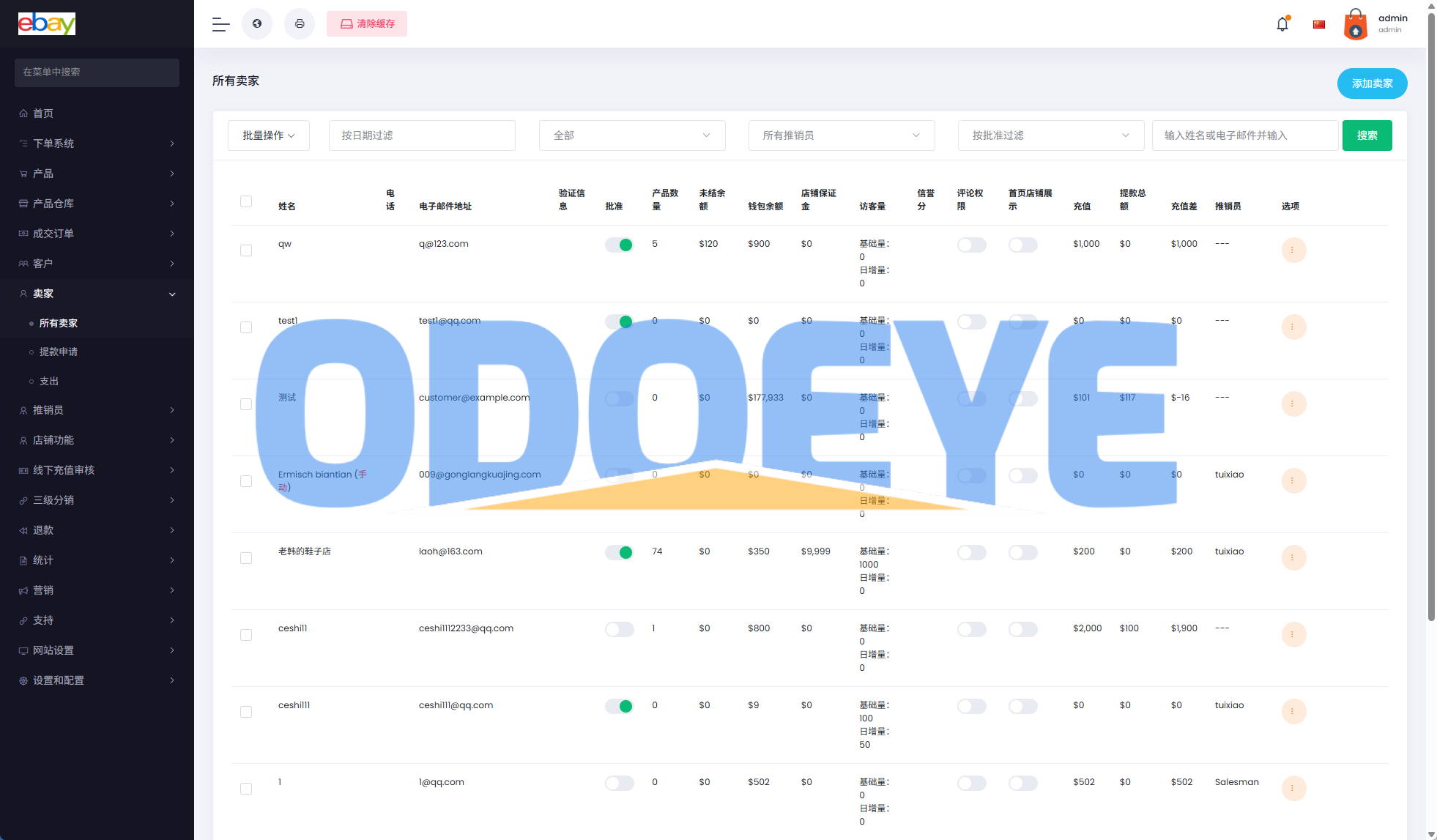The width and height of the screenshot is (1437, 840).
Task: Click the China flag language icon
Action: pyautogui.click(x=1319, y=24)
